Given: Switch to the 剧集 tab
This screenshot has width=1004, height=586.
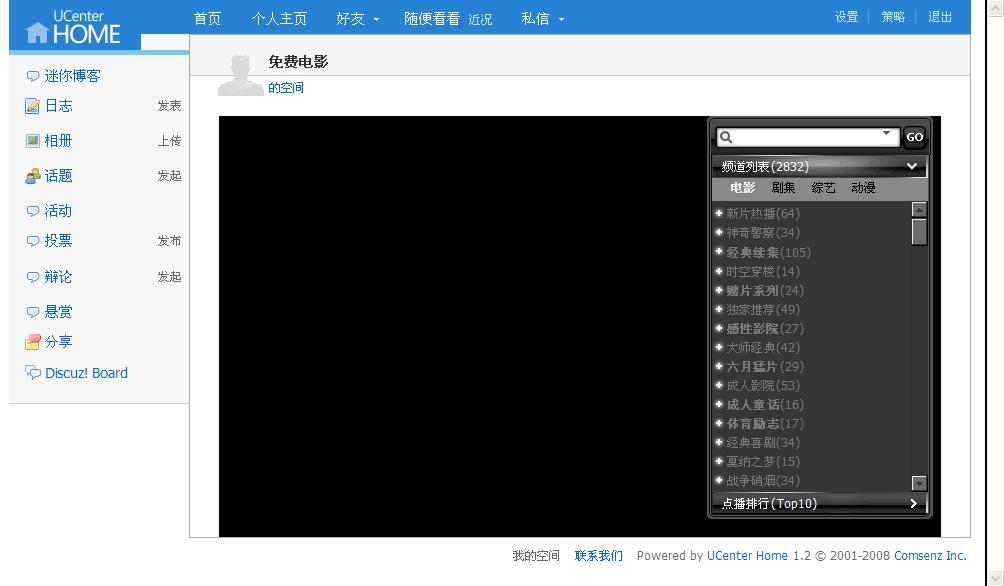Looking at the screenshot, I should coord(783,188).
